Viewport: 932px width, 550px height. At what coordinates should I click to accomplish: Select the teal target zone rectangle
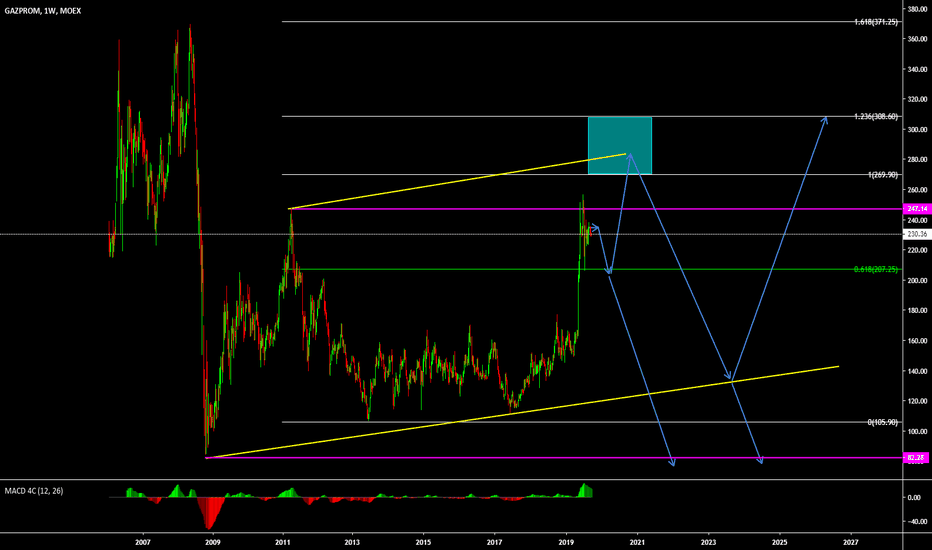pos(620,146)
